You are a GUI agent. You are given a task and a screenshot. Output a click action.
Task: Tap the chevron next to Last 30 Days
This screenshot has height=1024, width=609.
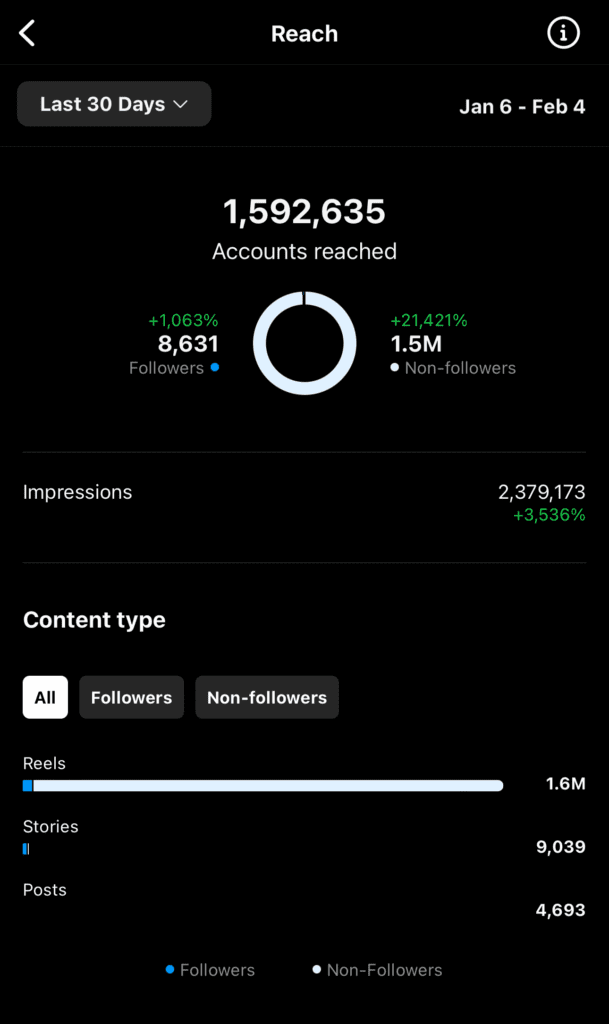coord(181,104)
